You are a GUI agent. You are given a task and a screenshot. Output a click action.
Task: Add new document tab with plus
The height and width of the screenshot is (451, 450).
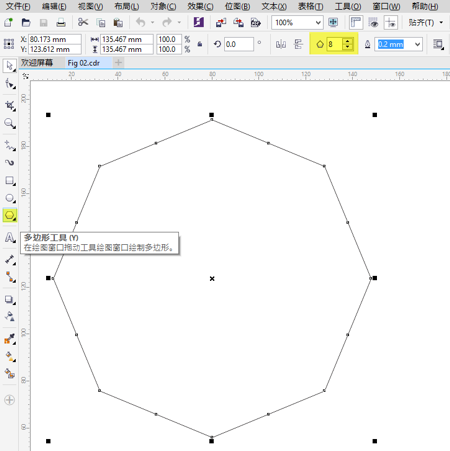(118, 62)
